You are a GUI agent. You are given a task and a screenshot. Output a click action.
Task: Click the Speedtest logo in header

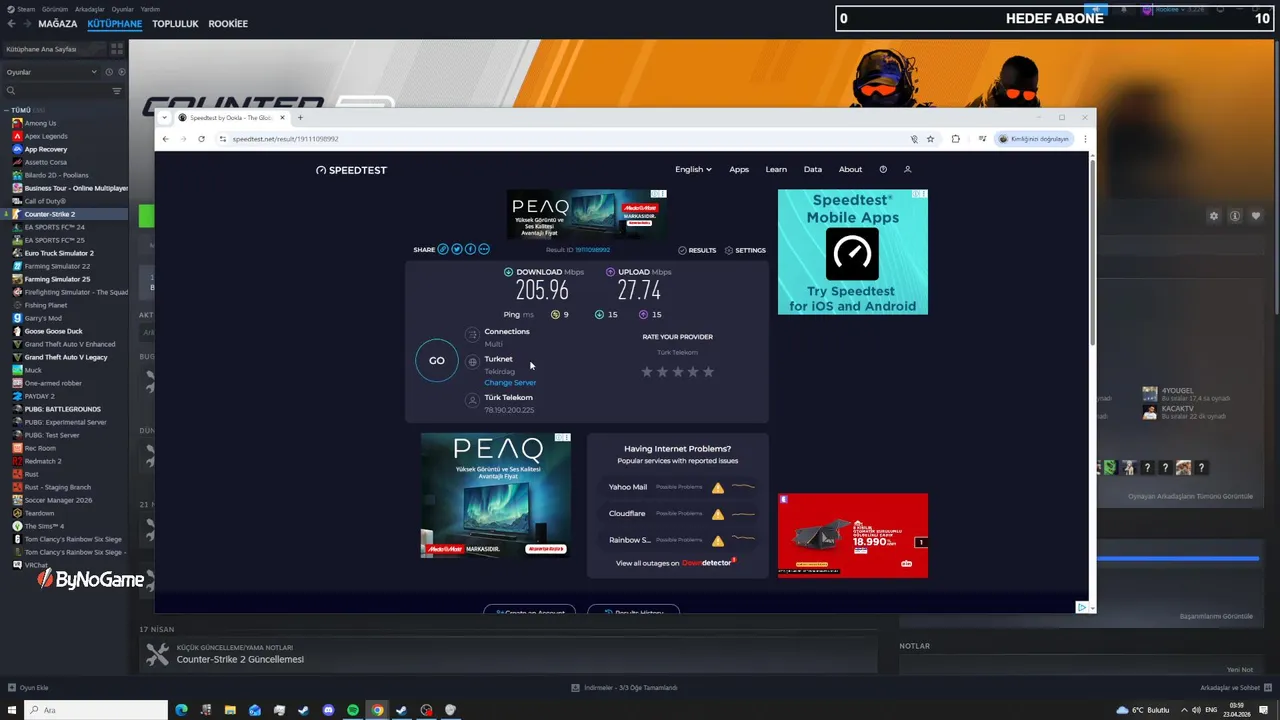(351, 170)
